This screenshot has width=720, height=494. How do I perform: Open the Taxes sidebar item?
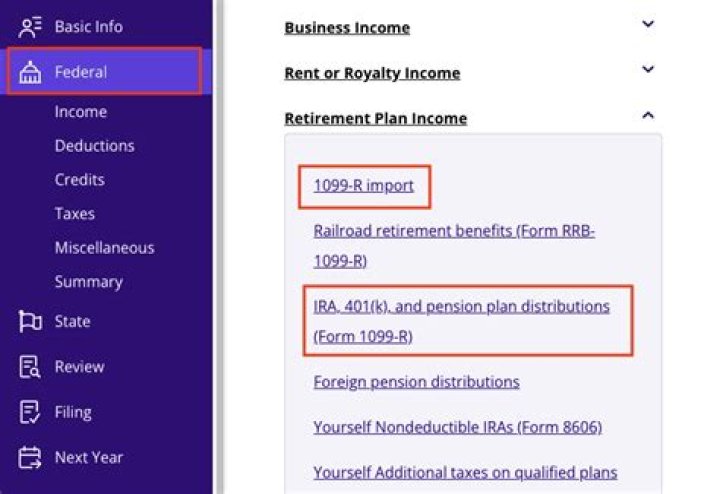76,214
